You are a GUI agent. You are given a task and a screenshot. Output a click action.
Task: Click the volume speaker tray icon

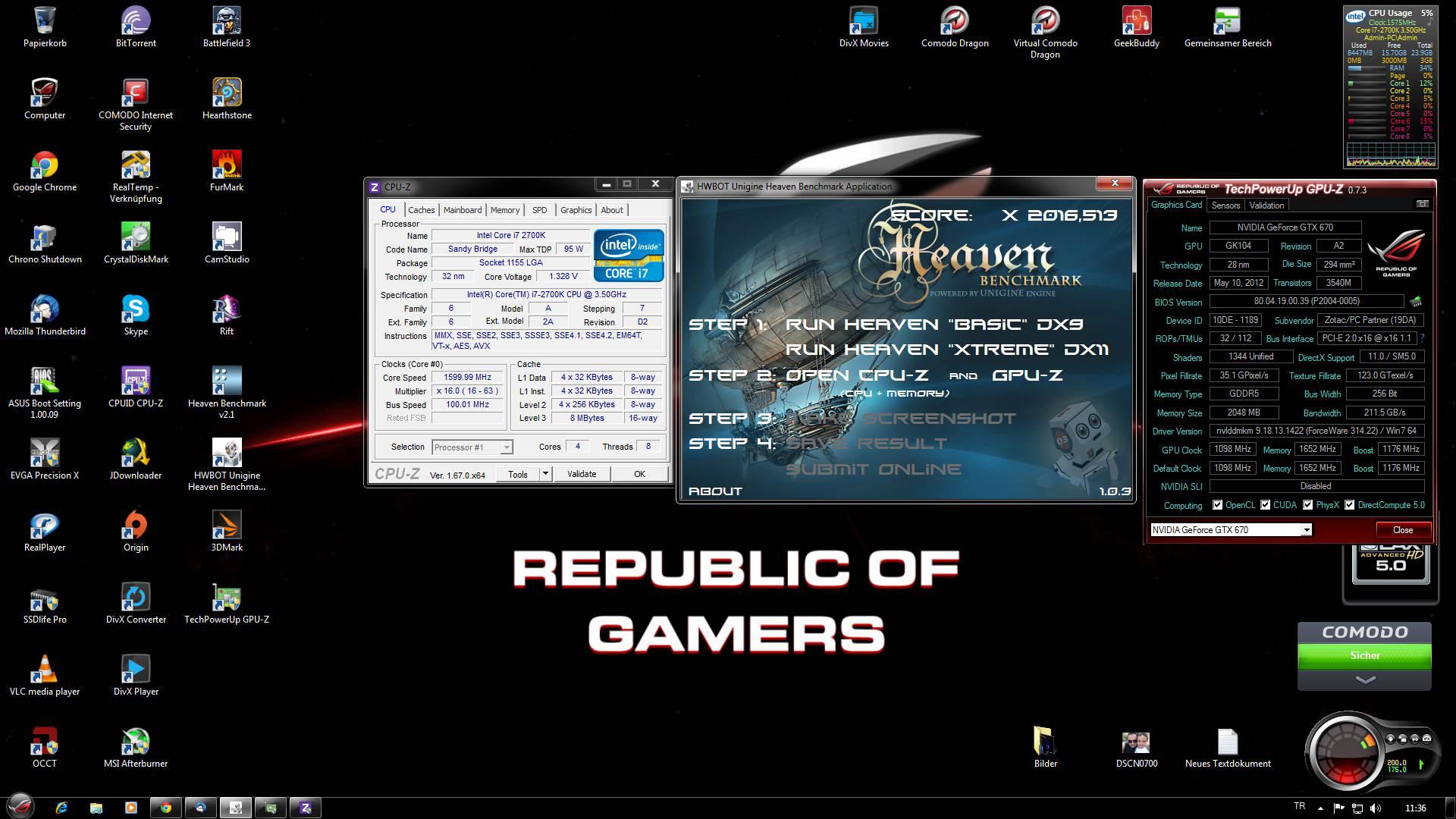pos(1376,808)
